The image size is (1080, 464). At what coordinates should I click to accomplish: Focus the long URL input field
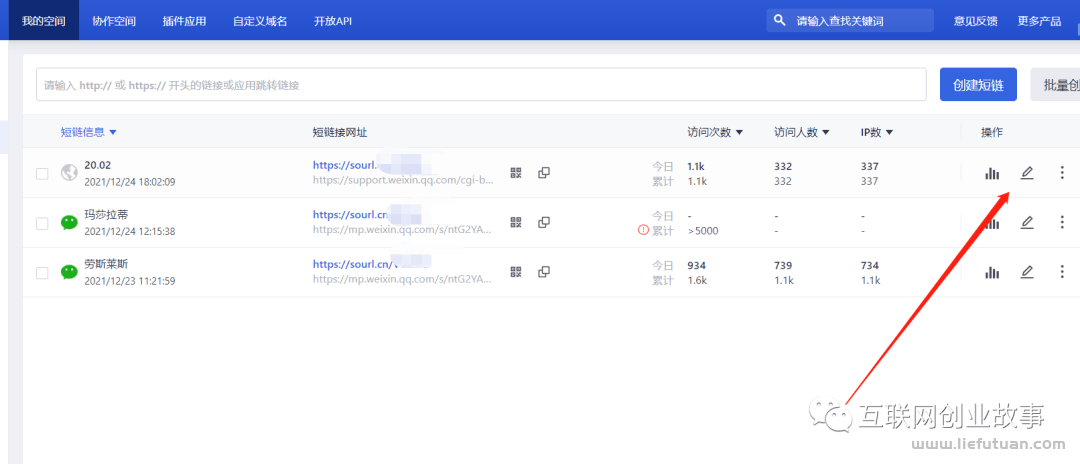pos(480,85)
